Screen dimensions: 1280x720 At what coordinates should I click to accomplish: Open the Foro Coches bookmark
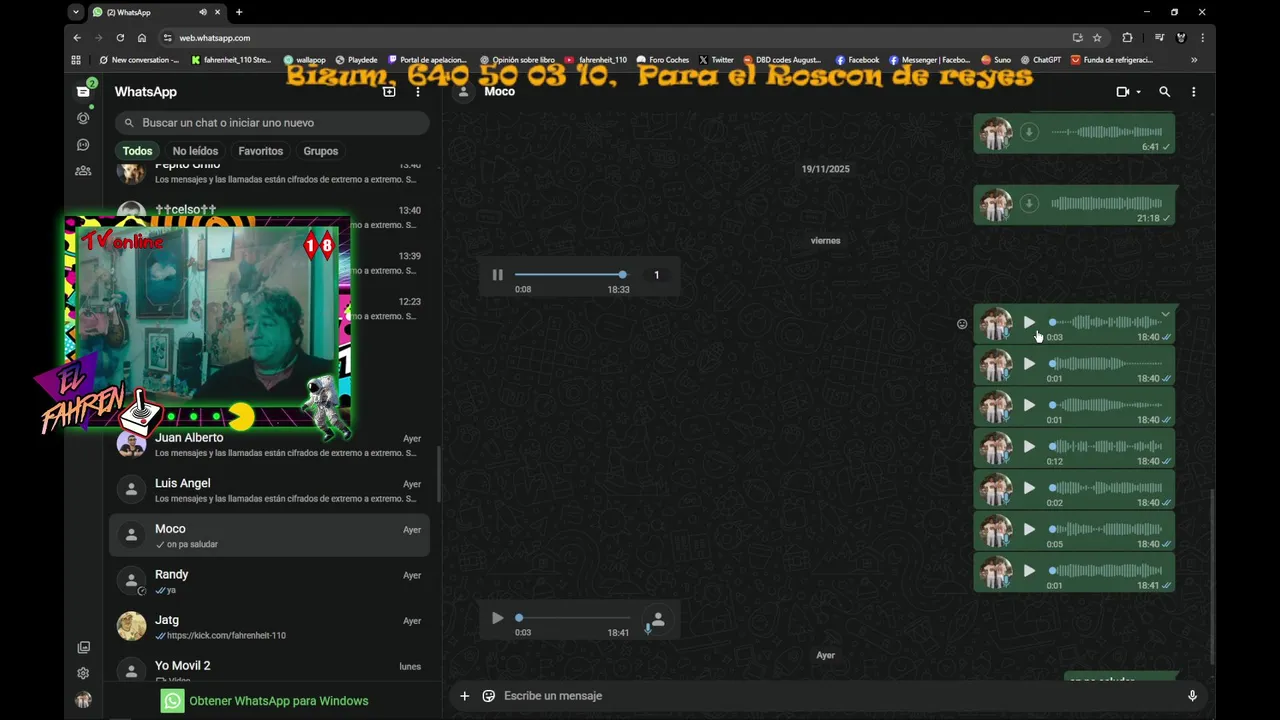[663, 60]
